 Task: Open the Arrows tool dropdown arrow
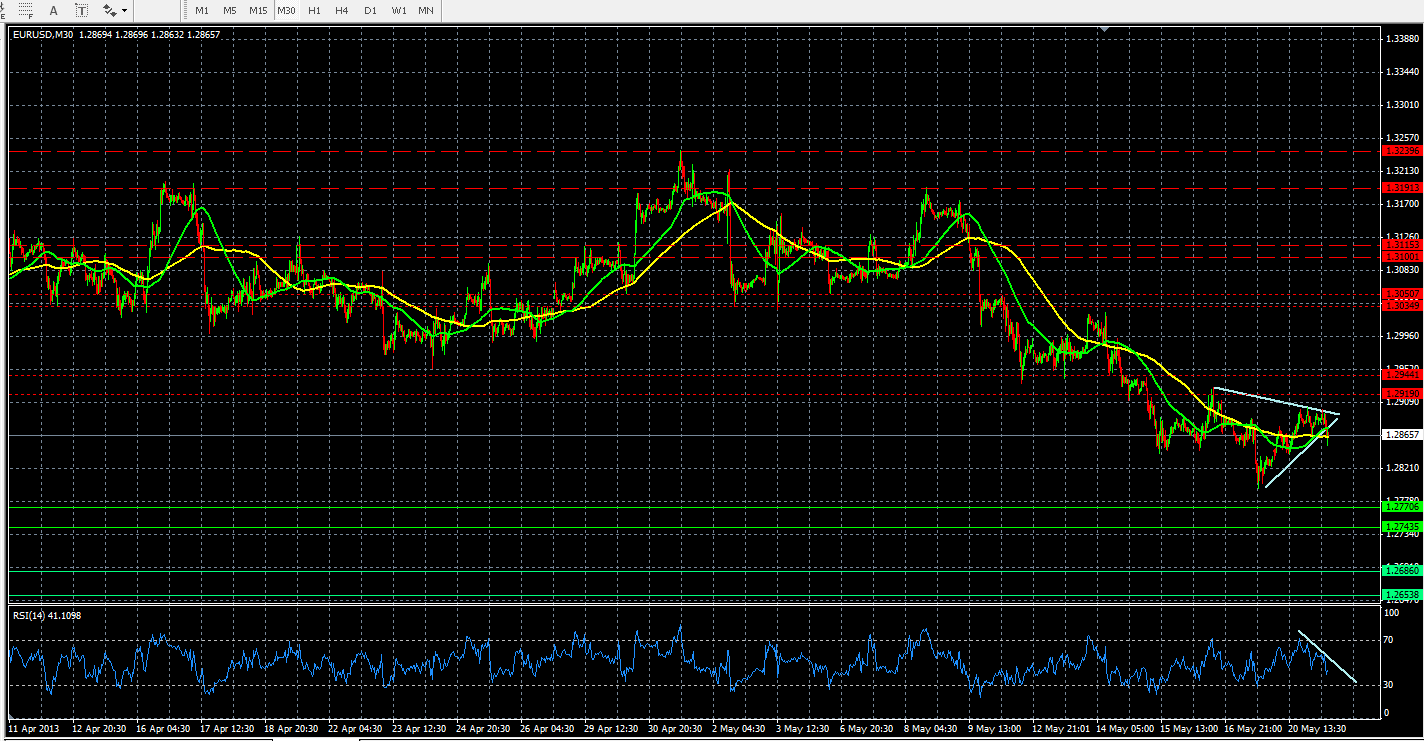[124, 11]
